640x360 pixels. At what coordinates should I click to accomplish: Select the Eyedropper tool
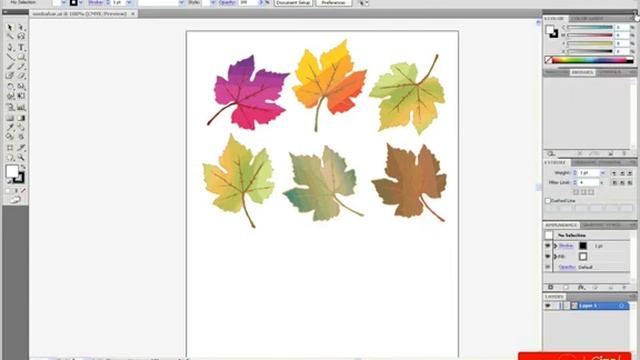[x=10, y=128]
